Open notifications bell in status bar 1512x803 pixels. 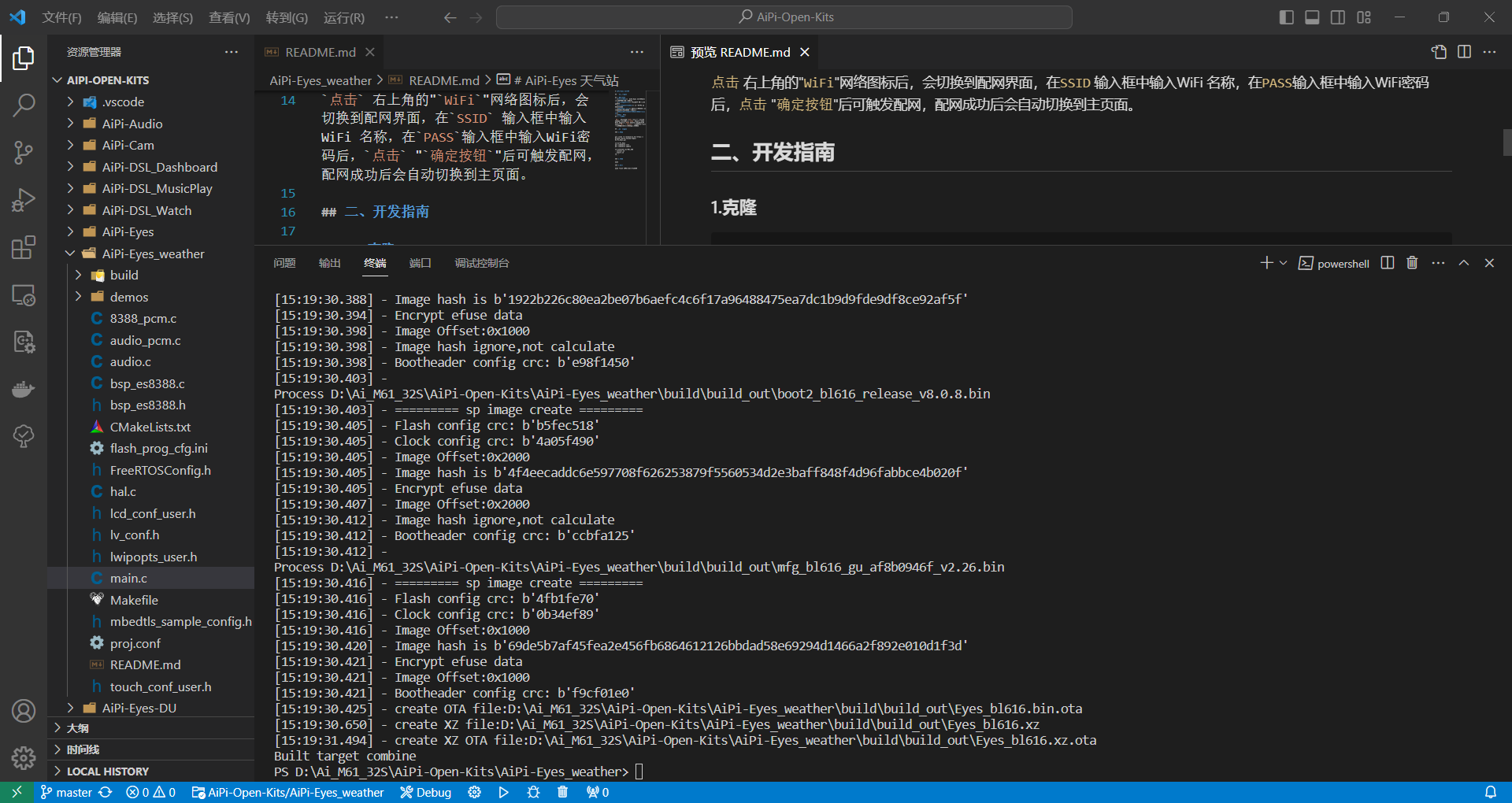[1491, 792]
